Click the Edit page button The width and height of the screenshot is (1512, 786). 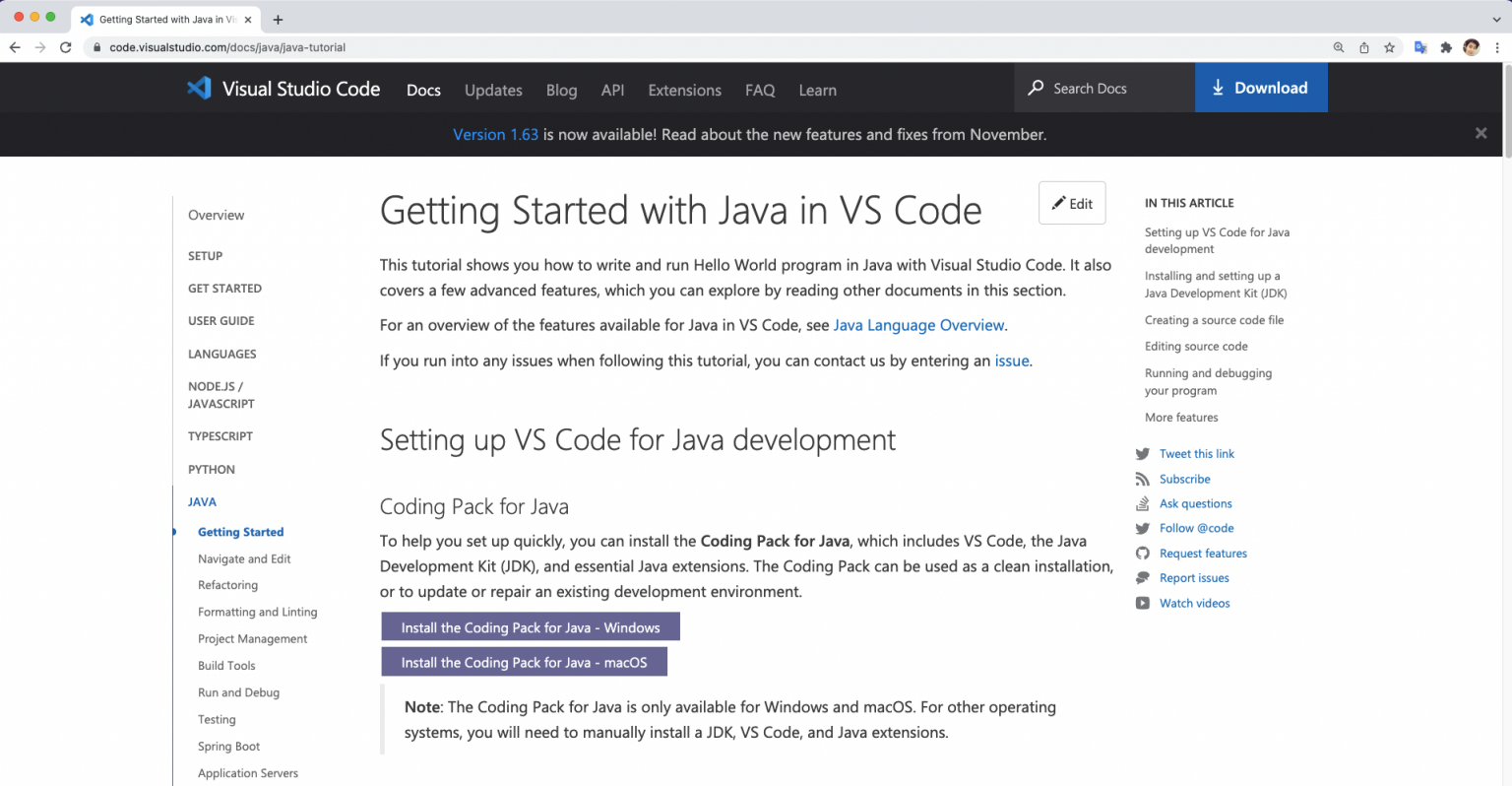coord(1072,203)
